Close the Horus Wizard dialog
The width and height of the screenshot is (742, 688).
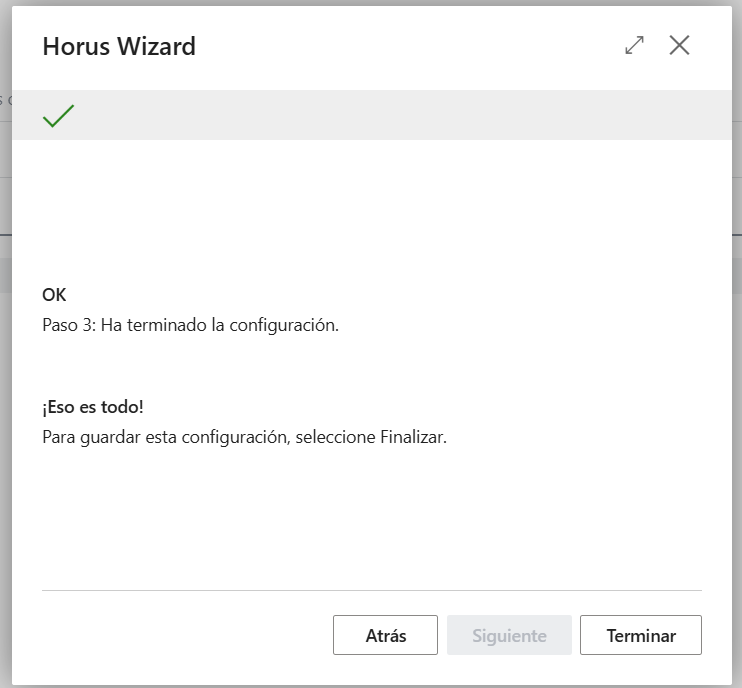(x=679, y=45)
